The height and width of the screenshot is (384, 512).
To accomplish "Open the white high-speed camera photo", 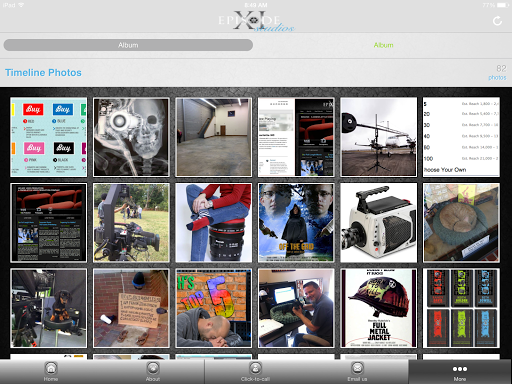I will [378, 223].
